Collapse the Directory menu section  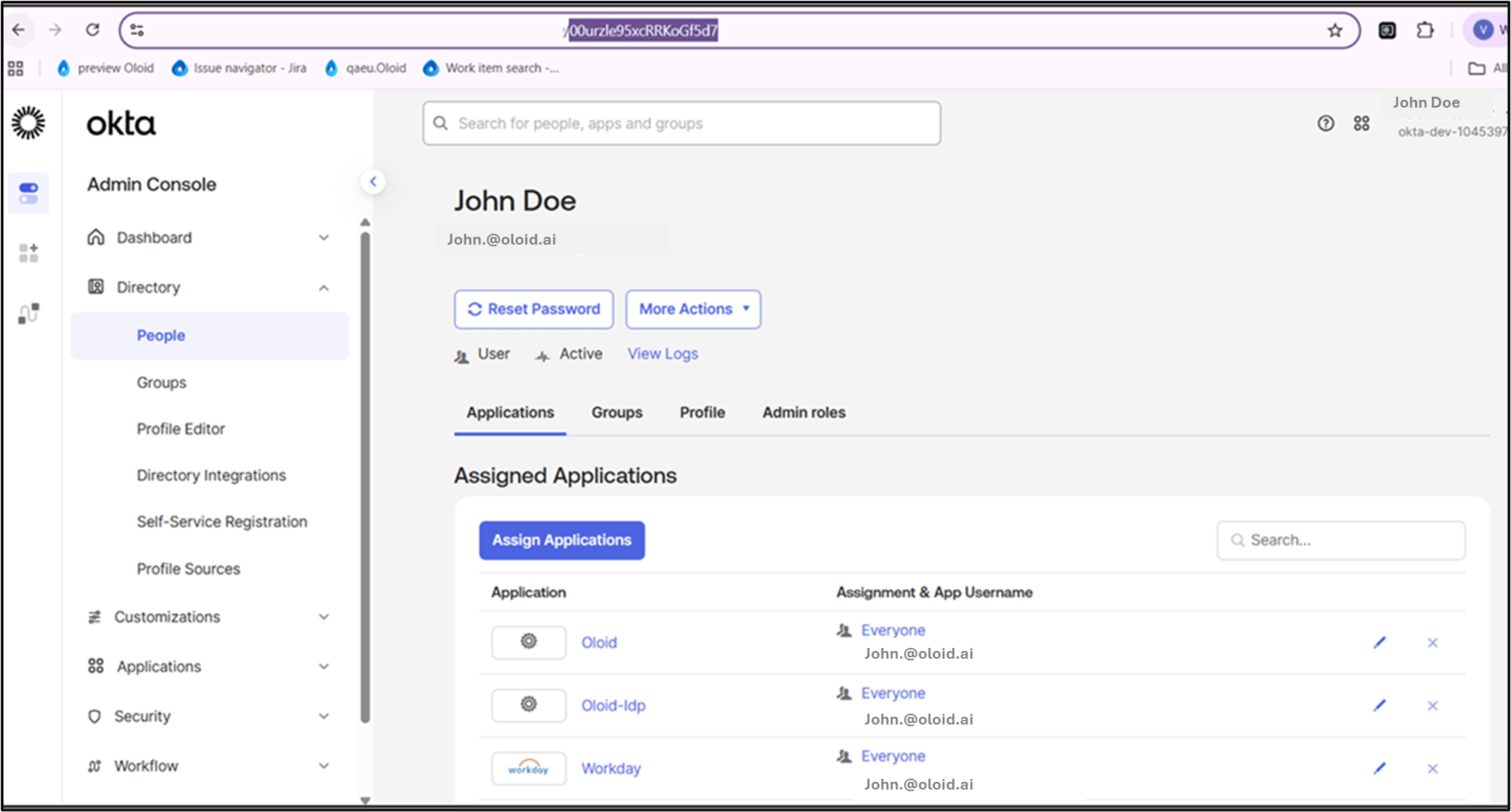[209, 287]
